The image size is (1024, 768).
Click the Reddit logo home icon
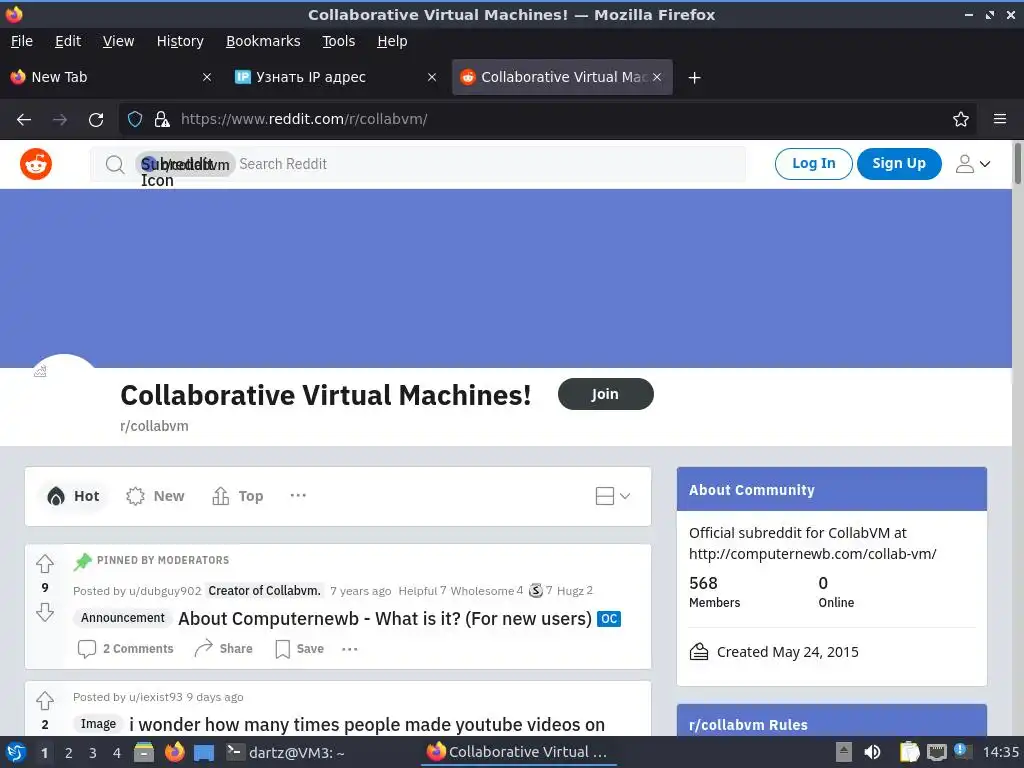click(x=36, y=163)
